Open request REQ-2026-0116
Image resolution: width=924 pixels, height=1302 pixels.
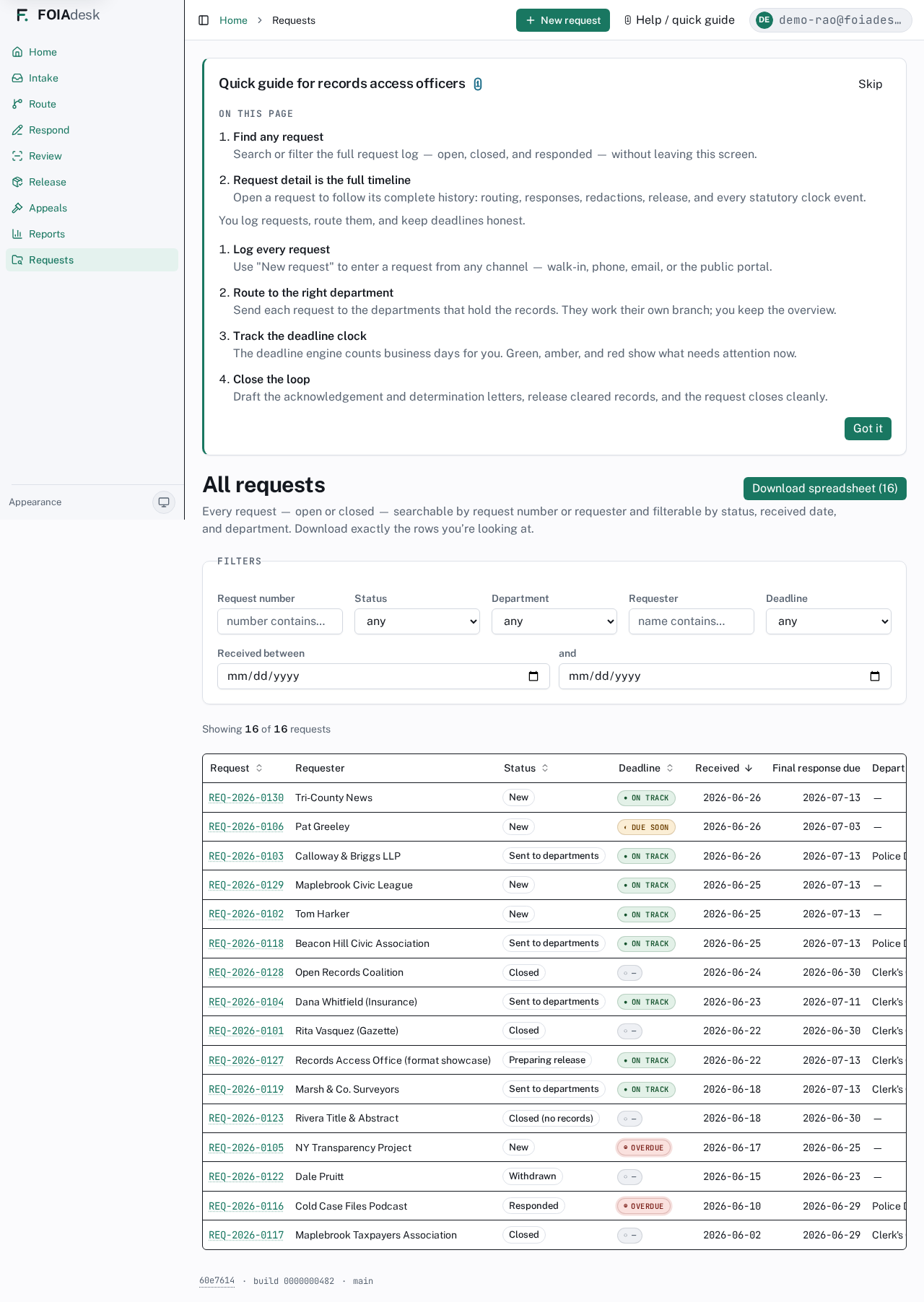coord(246,1206)
